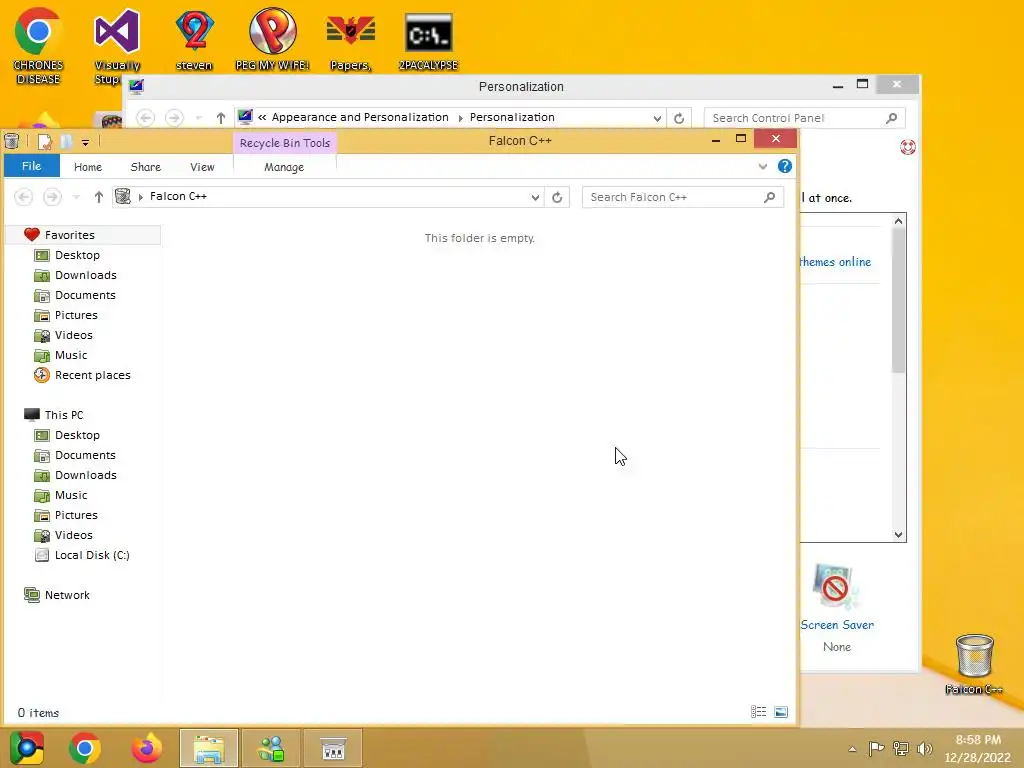Click the New folder quick access icon
This screenshot has height=768, width=1024.
[66, 141]
